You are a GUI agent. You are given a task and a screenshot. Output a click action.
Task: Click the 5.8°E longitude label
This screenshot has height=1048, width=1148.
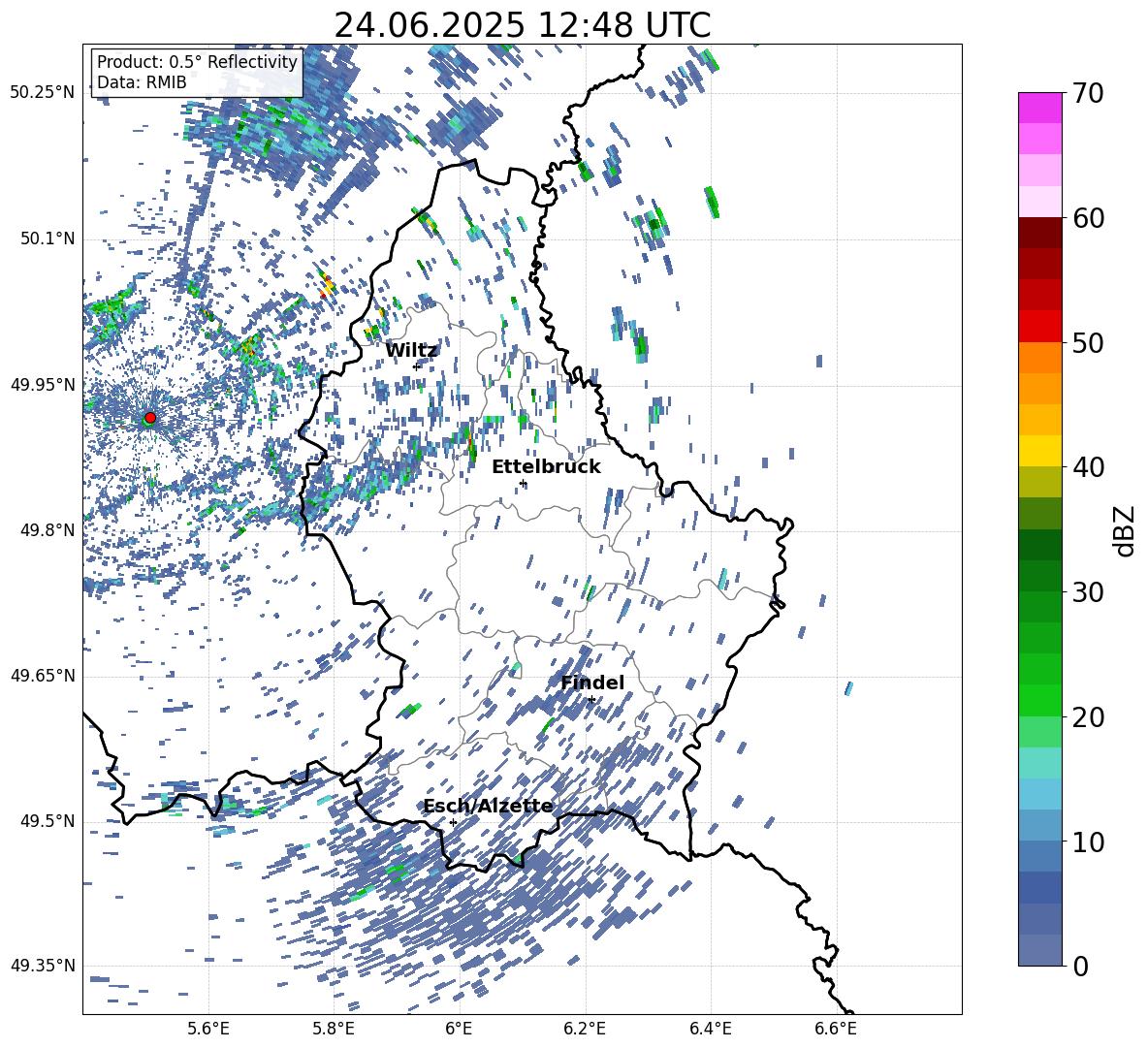point(334,1029)
